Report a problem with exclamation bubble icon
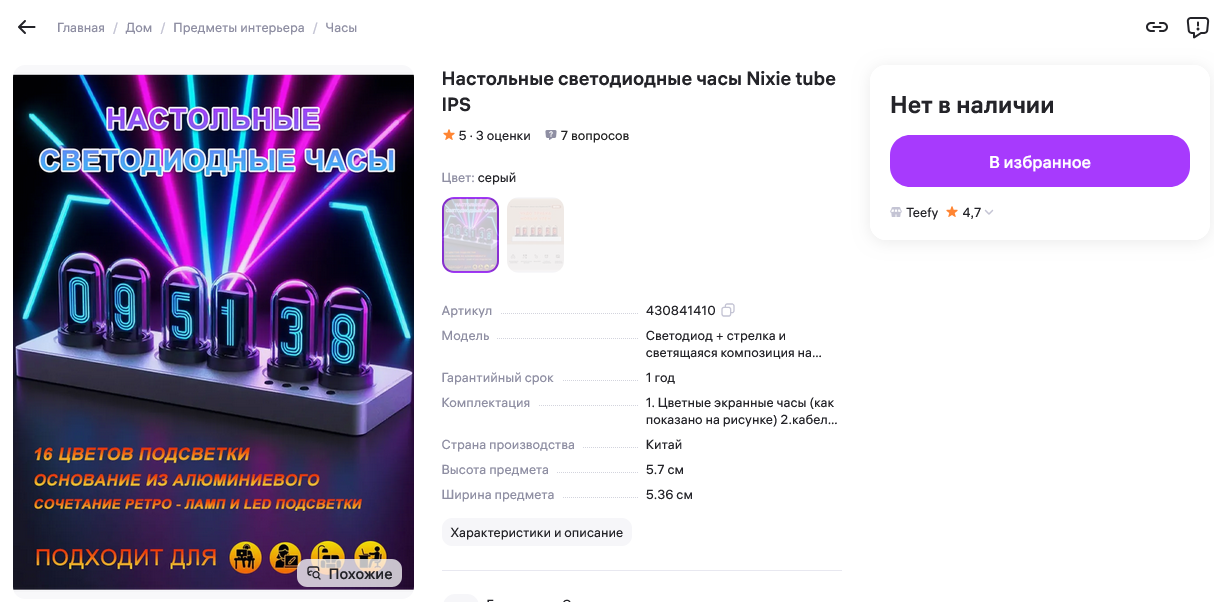The image size is (1214, 602). [1198, 28]
